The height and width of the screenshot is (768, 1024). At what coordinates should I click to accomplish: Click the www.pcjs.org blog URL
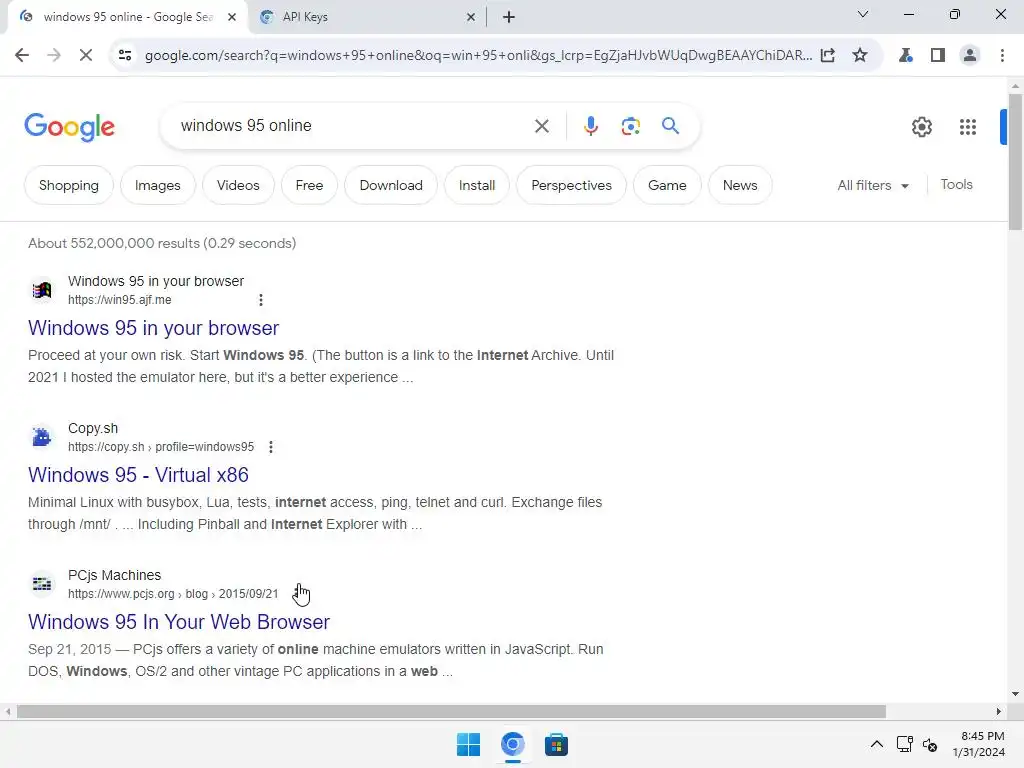pos(173,594)
